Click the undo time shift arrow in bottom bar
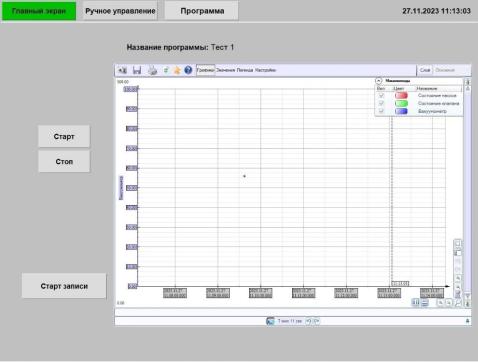The height and width of the screenshot is (362, 478). pos(308,321)
